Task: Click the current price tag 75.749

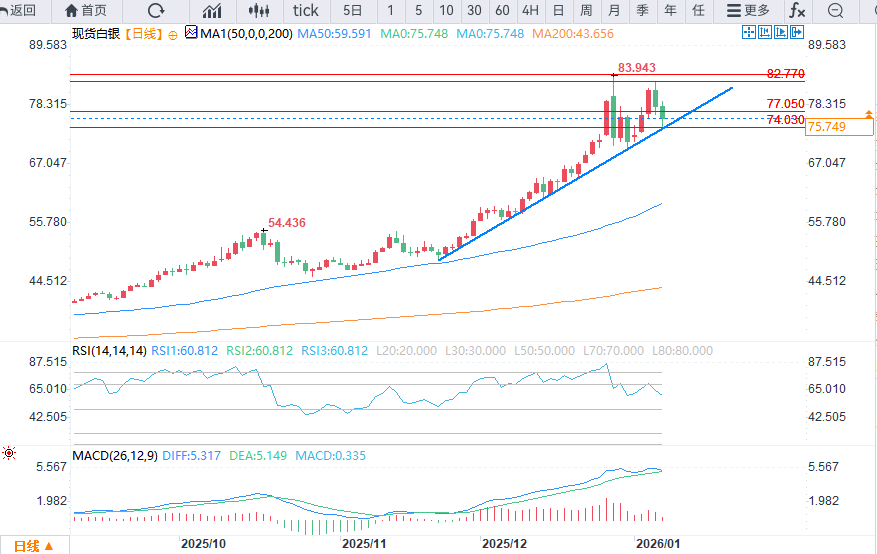Action: point(839,127)
